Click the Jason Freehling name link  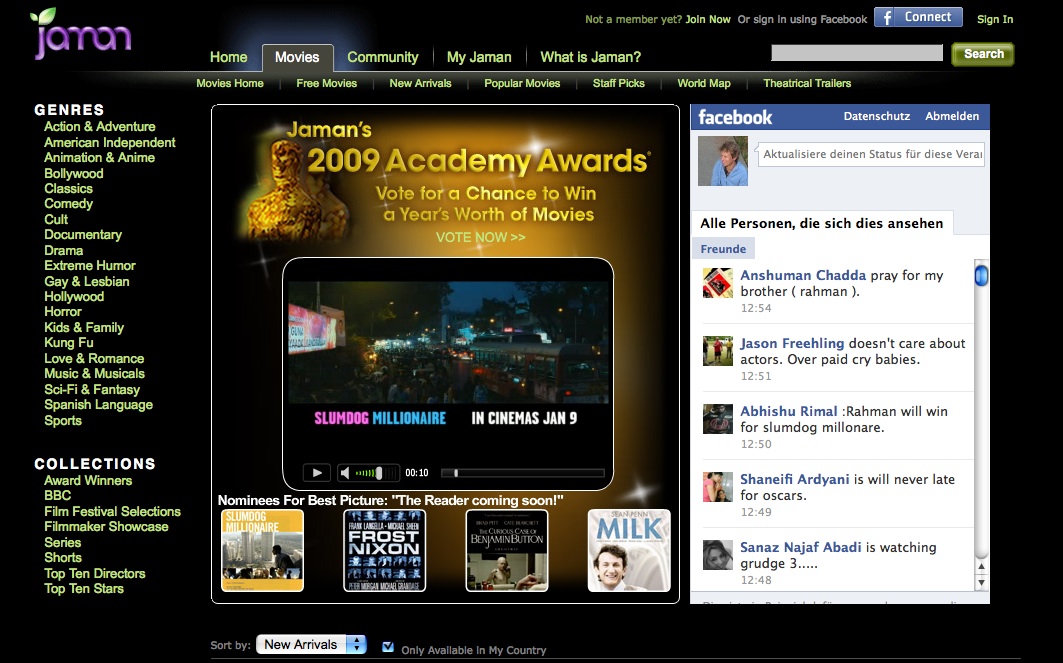point(792,343)
